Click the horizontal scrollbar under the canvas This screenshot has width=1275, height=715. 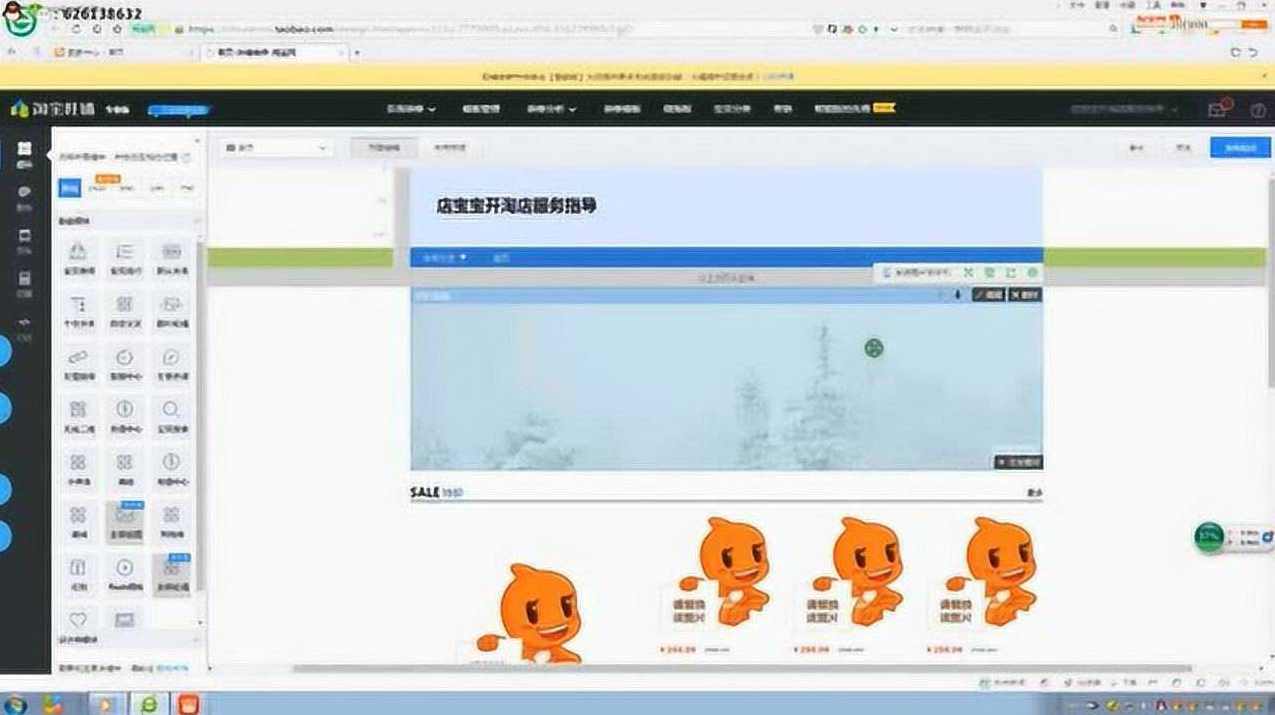tap(740, 668)
